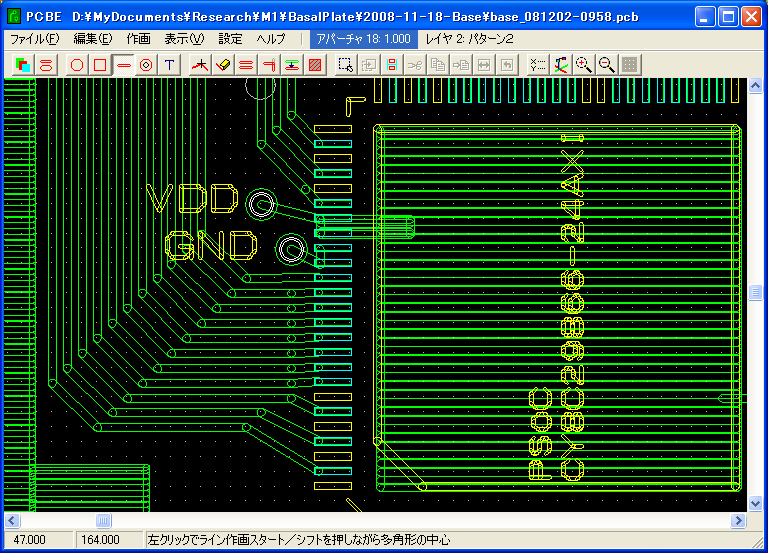Screen dimensions: 768x553
Task: Click the zoom in magnifier
Action: (583, 65)
